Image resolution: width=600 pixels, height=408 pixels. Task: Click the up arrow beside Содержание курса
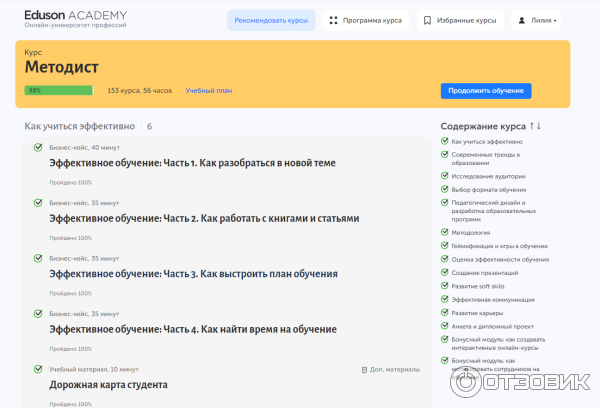(x=531, y=126)
